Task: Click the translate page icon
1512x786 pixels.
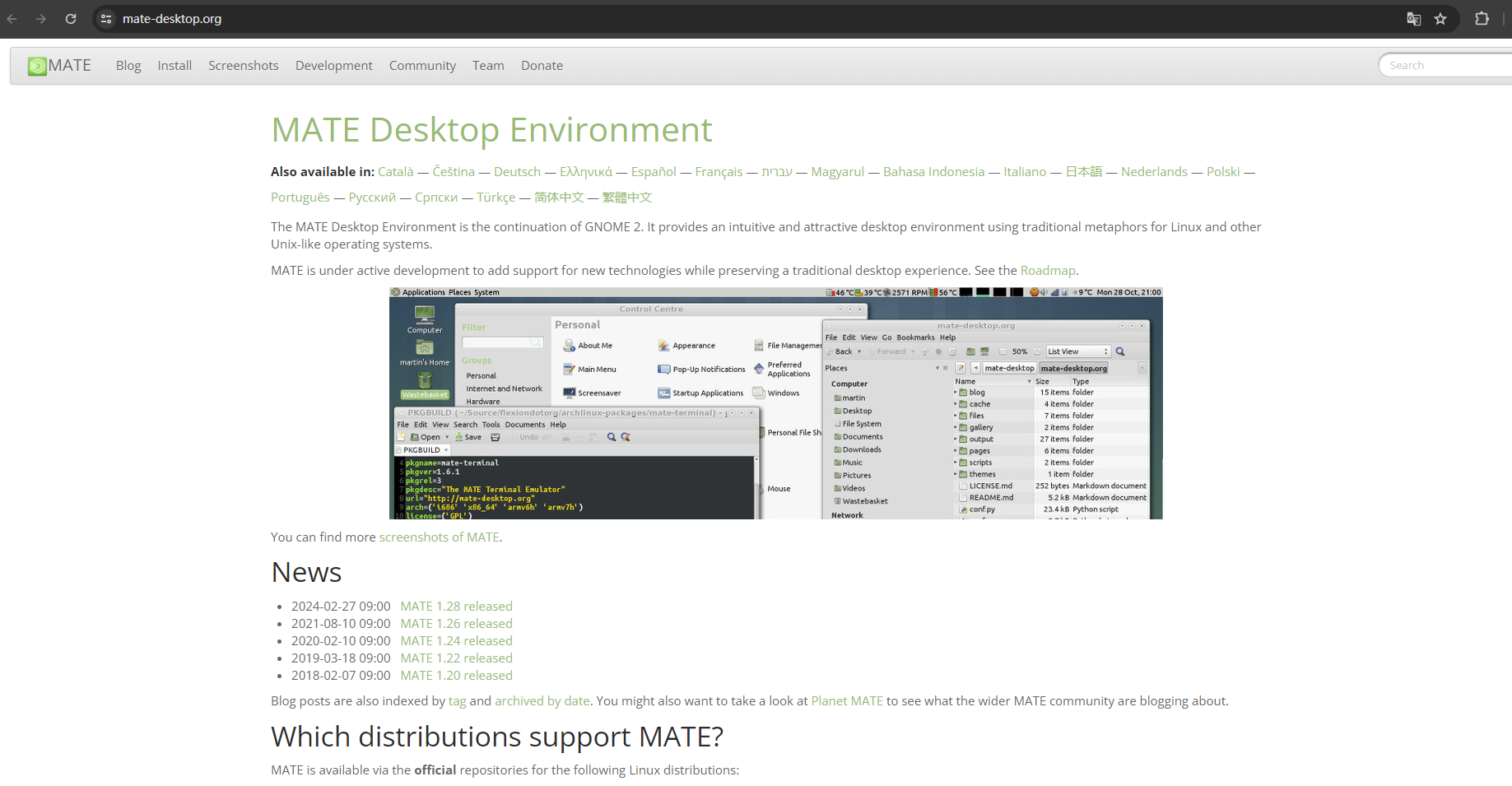Action: [1413, 19]
